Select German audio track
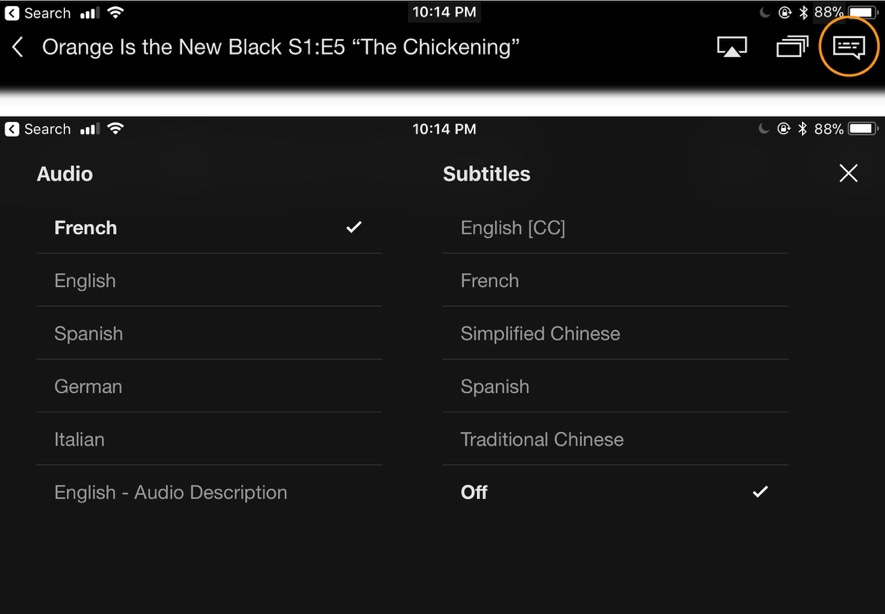Viewport: 885px width, 614px height. click(x=88, y=386)
